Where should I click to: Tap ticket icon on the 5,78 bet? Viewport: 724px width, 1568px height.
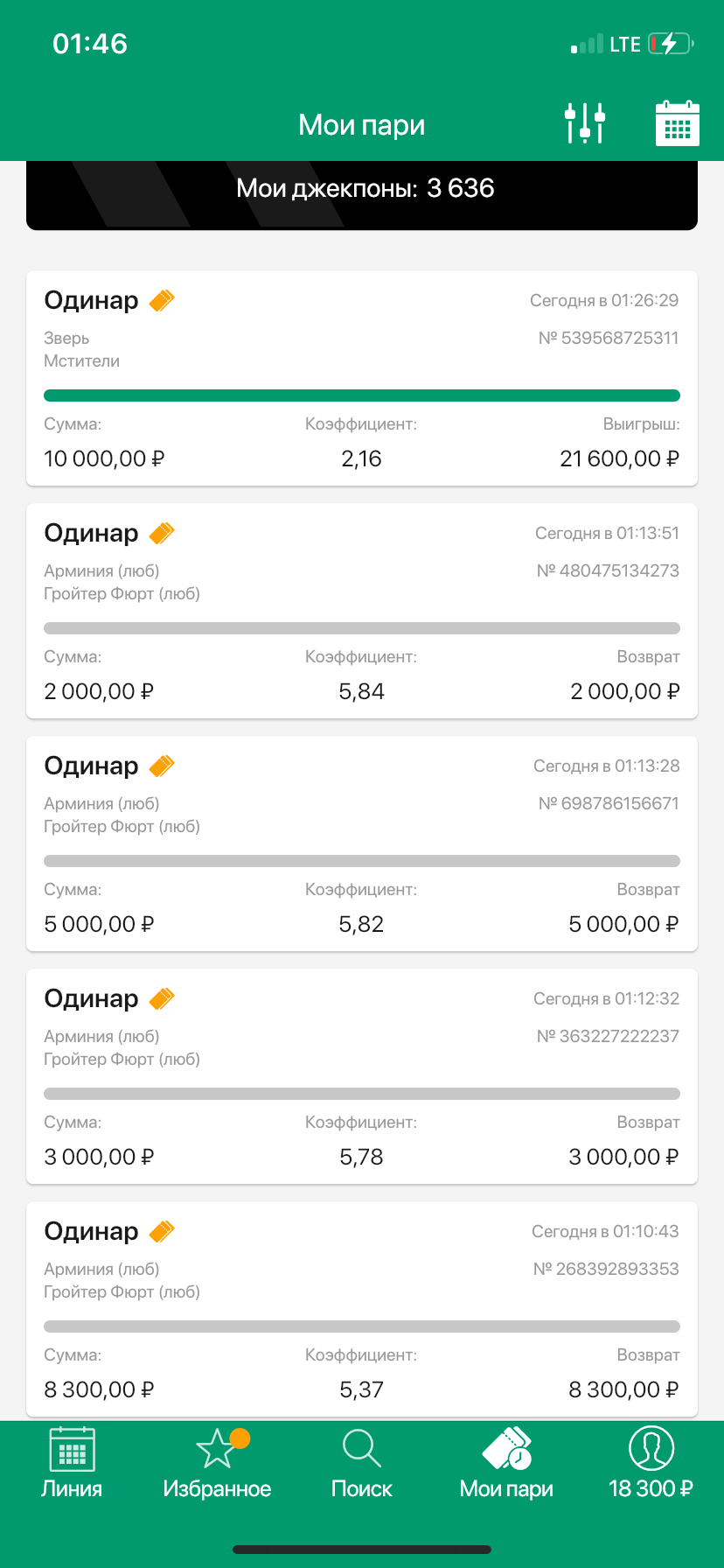tap(162, 998)
